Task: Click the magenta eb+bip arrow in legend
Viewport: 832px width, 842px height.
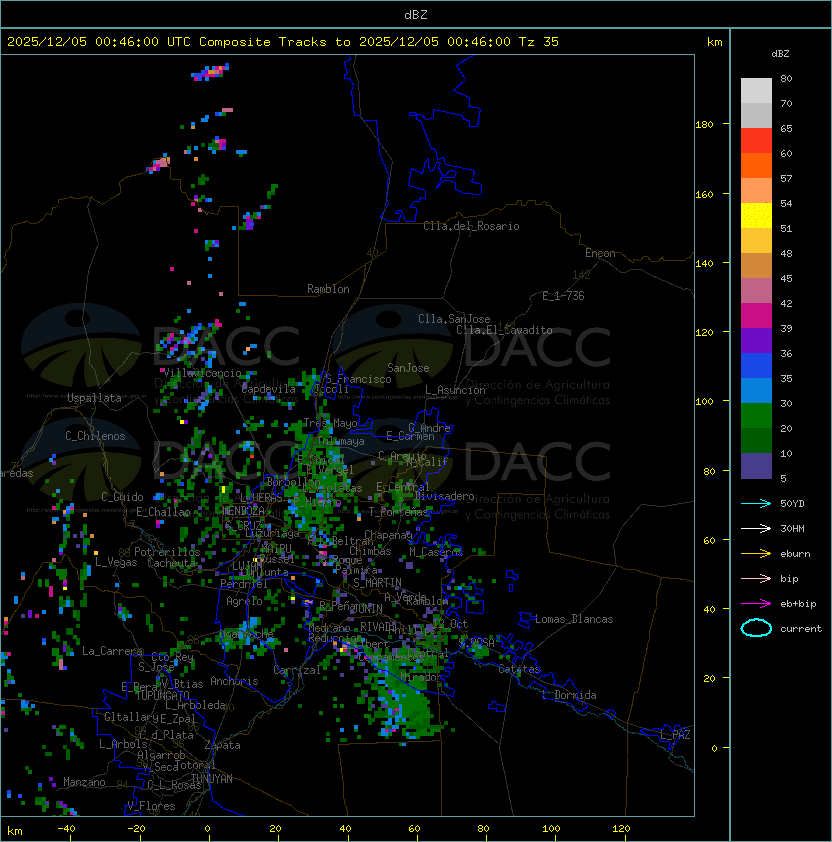Action: click(x=756, y=604)
